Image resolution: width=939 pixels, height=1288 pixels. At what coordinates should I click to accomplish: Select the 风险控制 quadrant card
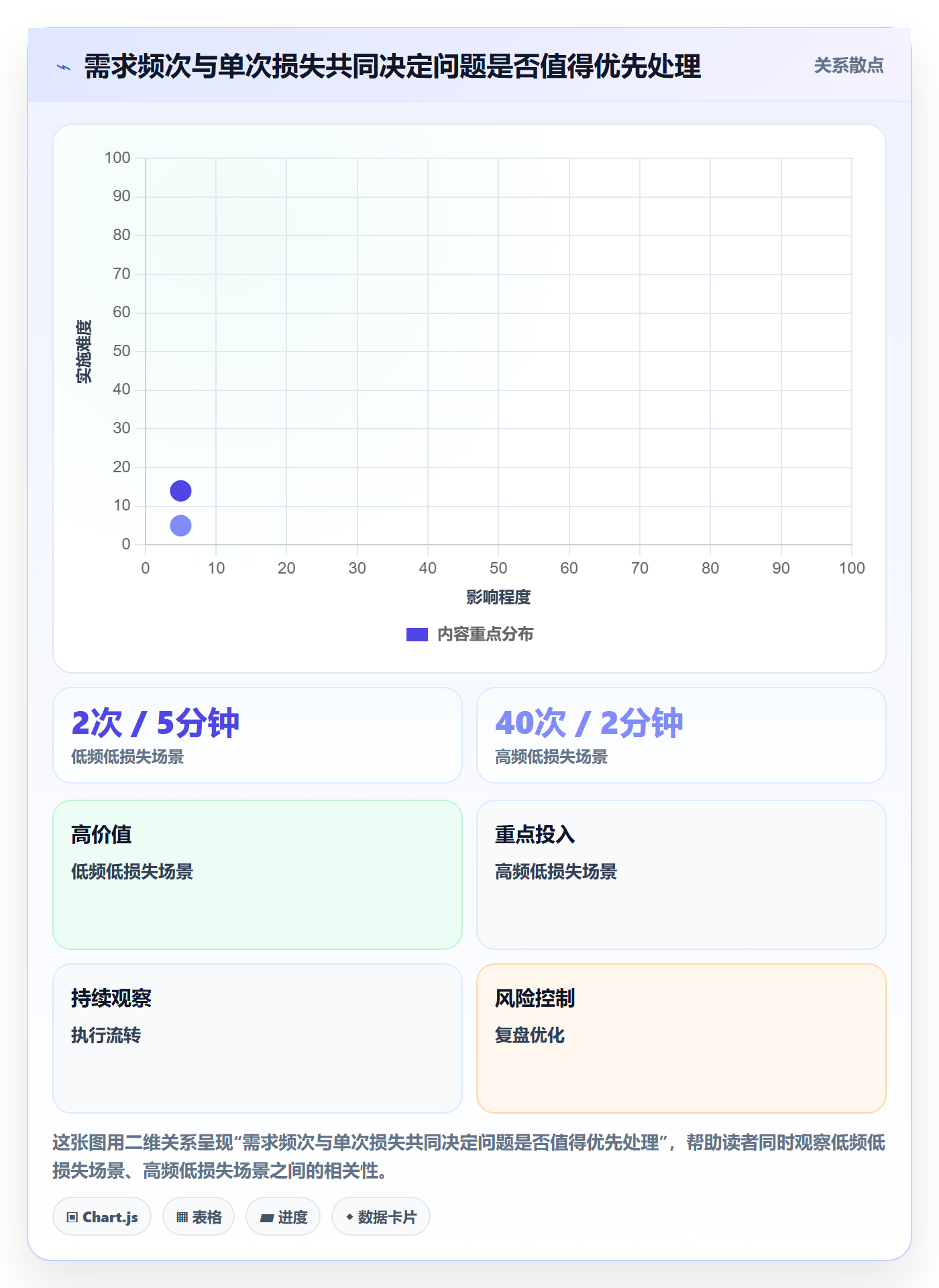681,1038
